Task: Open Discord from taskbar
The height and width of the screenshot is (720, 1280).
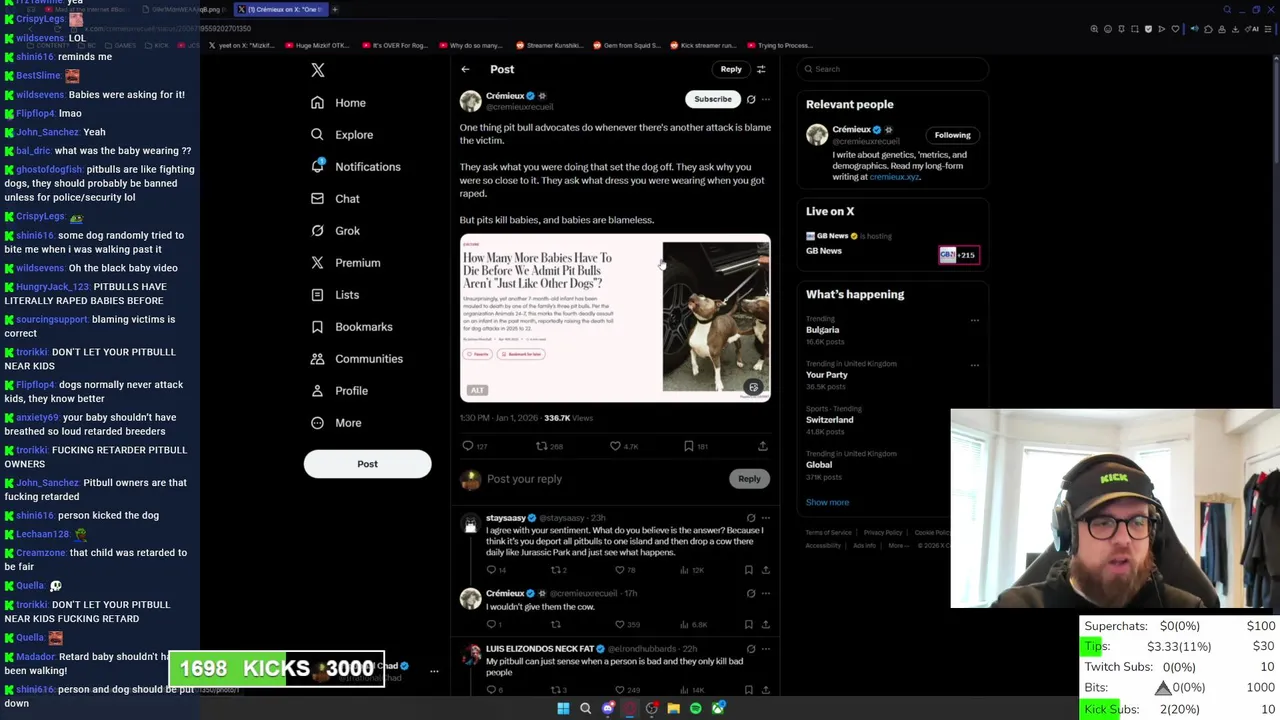Action: coord(607,709)
